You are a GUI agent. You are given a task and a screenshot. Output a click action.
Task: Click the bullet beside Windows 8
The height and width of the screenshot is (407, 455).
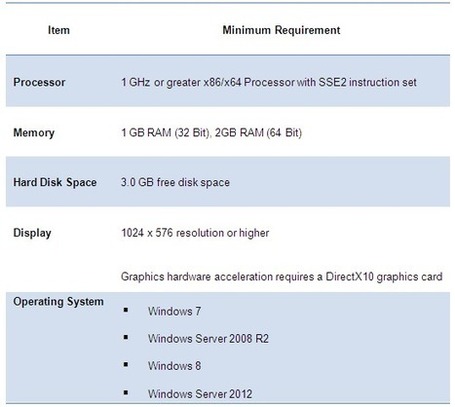(x=126, y=365)
